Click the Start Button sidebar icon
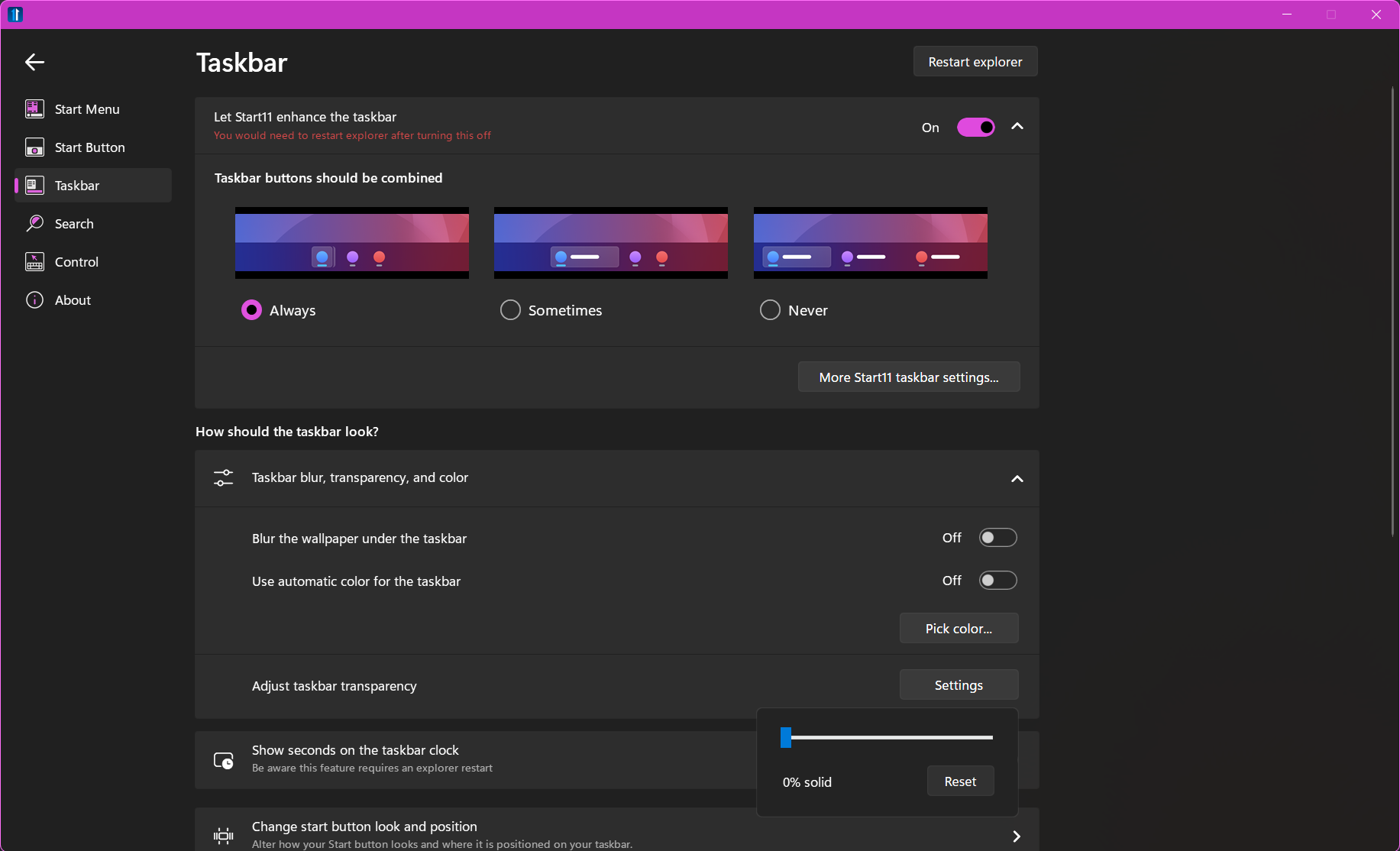The width and height of the screenshot is (1400, 851). [34, 147]
